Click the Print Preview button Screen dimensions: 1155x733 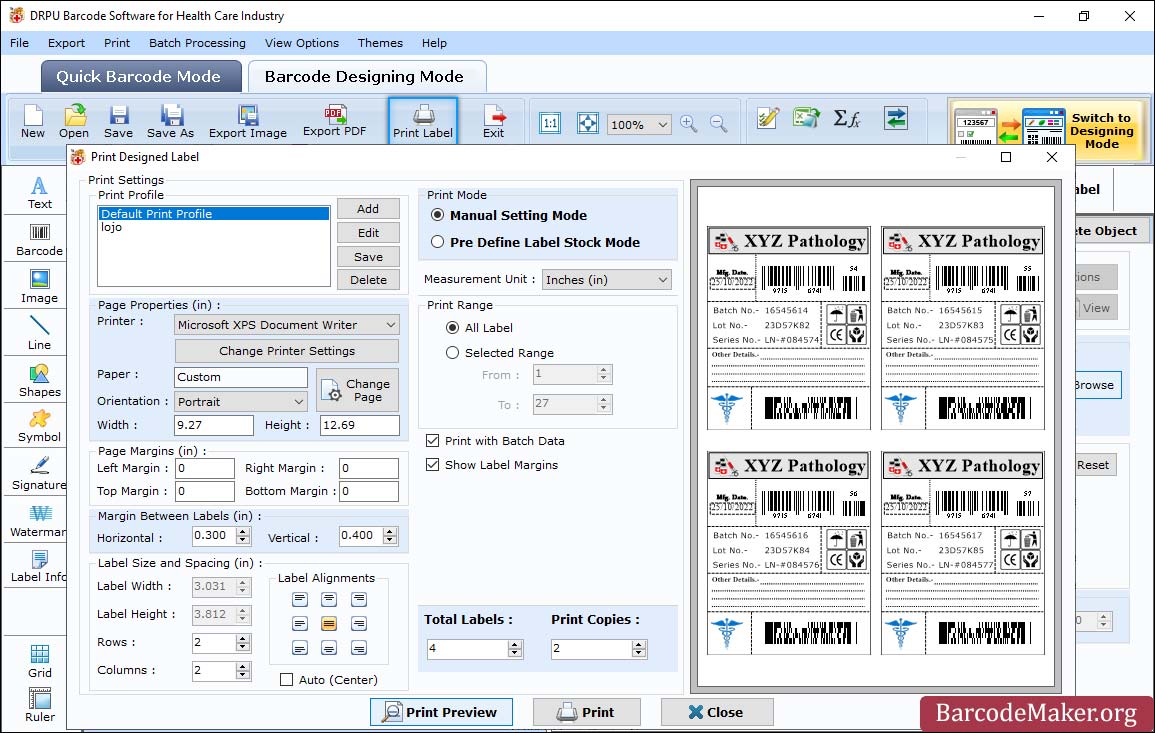coord(441,712)
